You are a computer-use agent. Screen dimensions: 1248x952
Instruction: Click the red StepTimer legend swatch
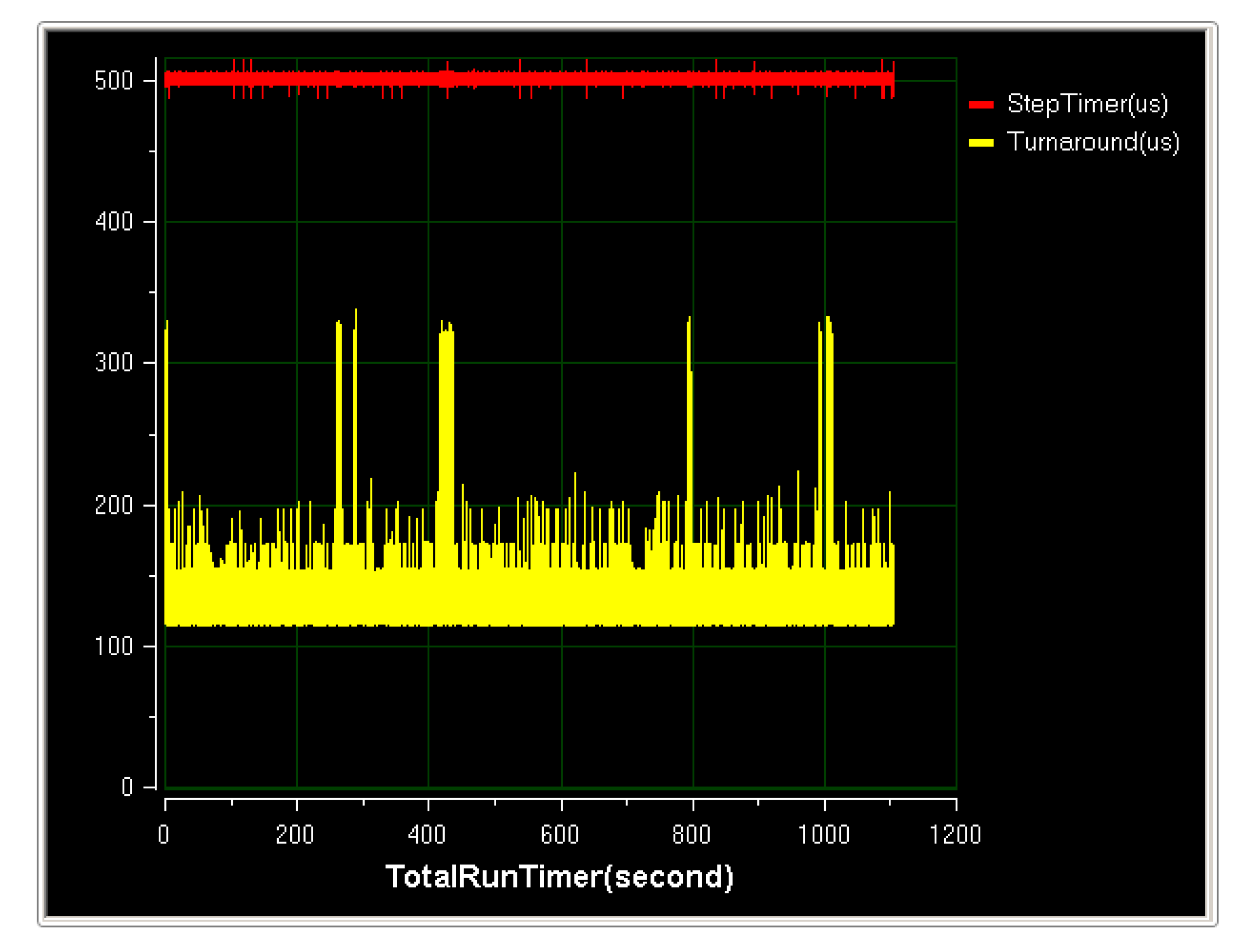click(x=981, y=105)
